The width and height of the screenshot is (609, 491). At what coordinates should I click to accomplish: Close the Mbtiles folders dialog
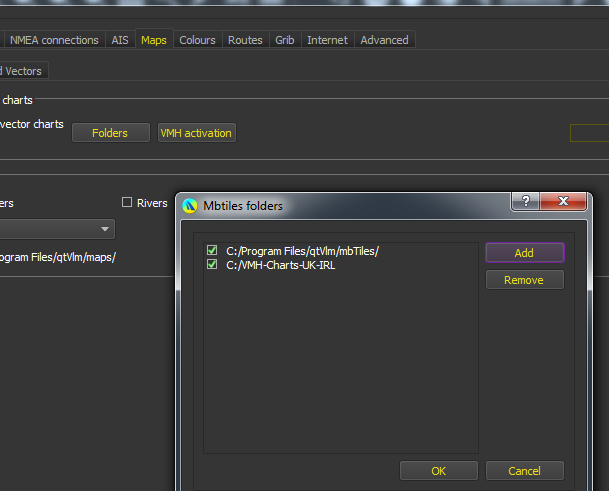564,202
